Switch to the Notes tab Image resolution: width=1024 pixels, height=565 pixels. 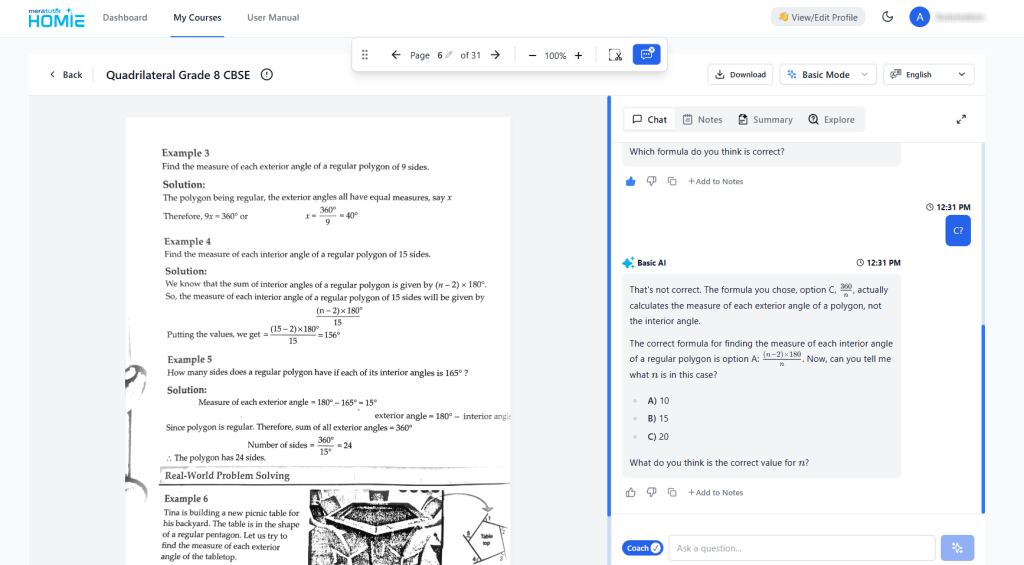coord(702,120)
